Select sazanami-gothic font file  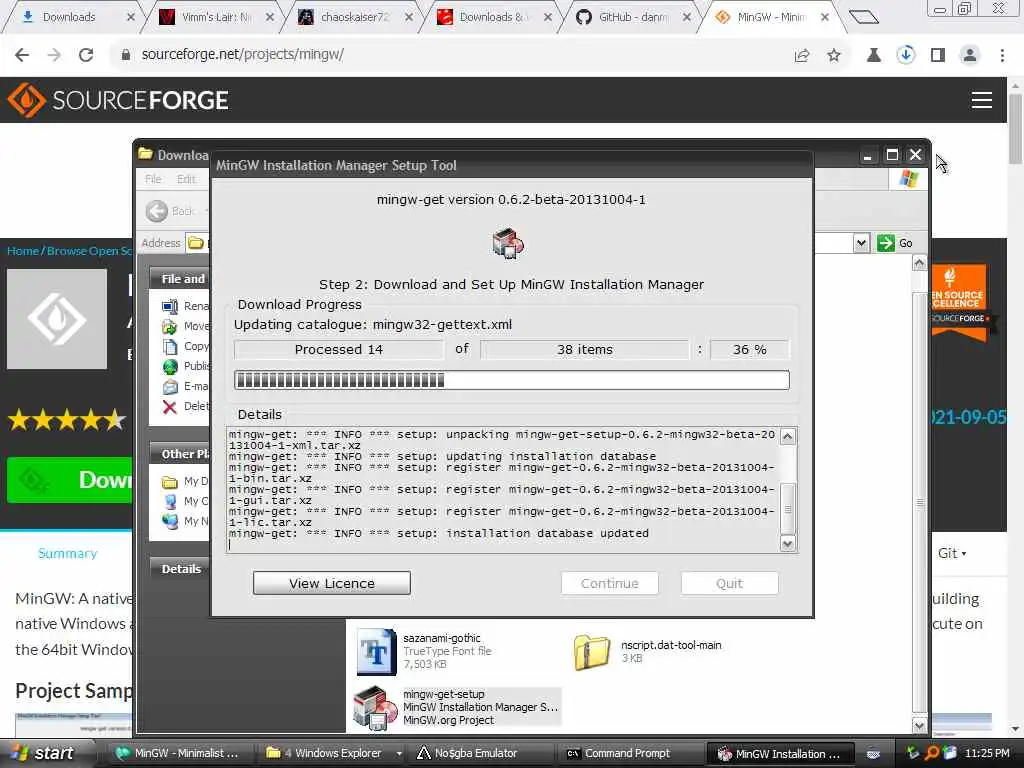[x=424, y=650]
